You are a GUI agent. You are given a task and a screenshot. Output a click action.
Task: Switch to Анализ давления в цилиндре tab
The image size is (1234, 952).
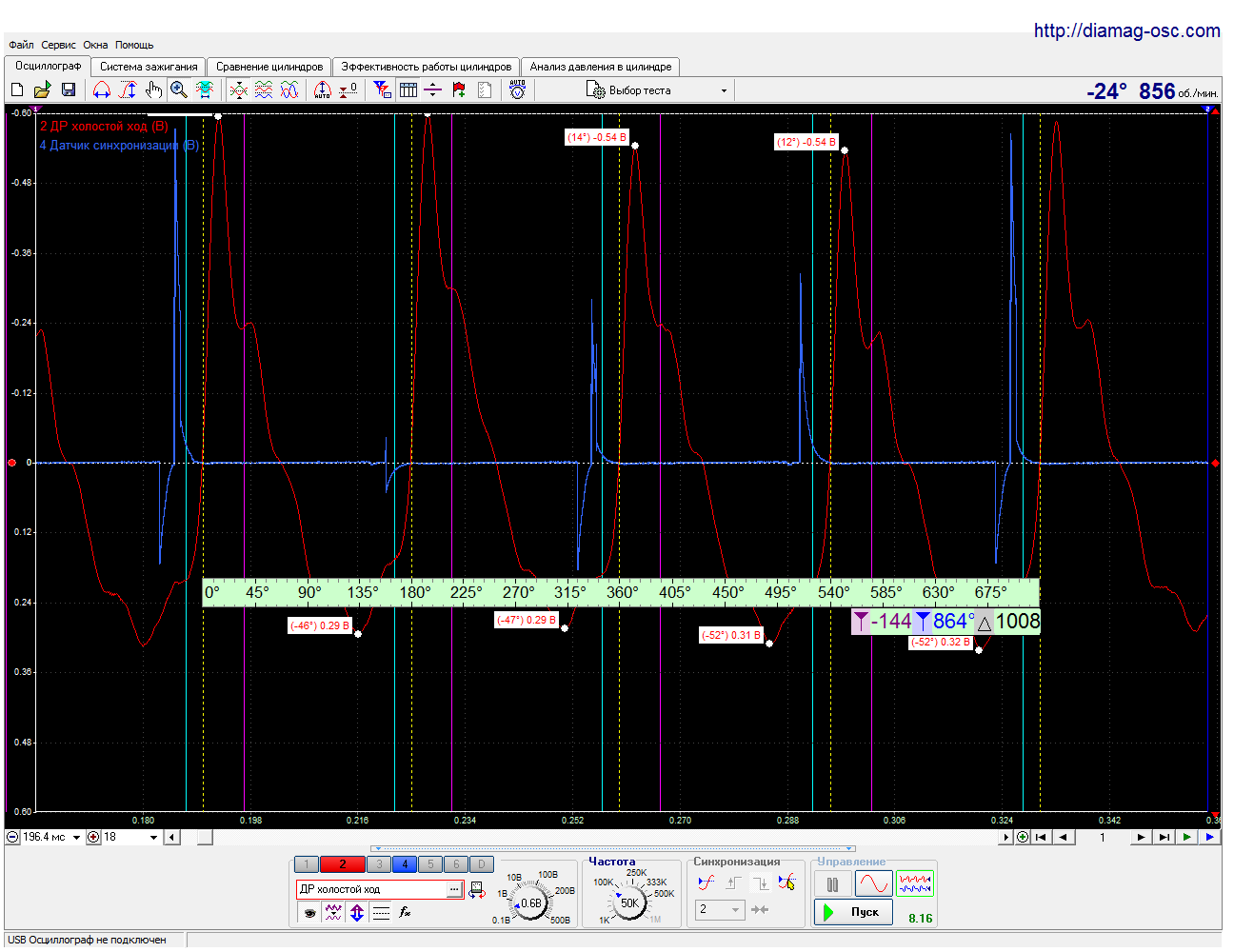pyautogui.click(x=601, y=67)
